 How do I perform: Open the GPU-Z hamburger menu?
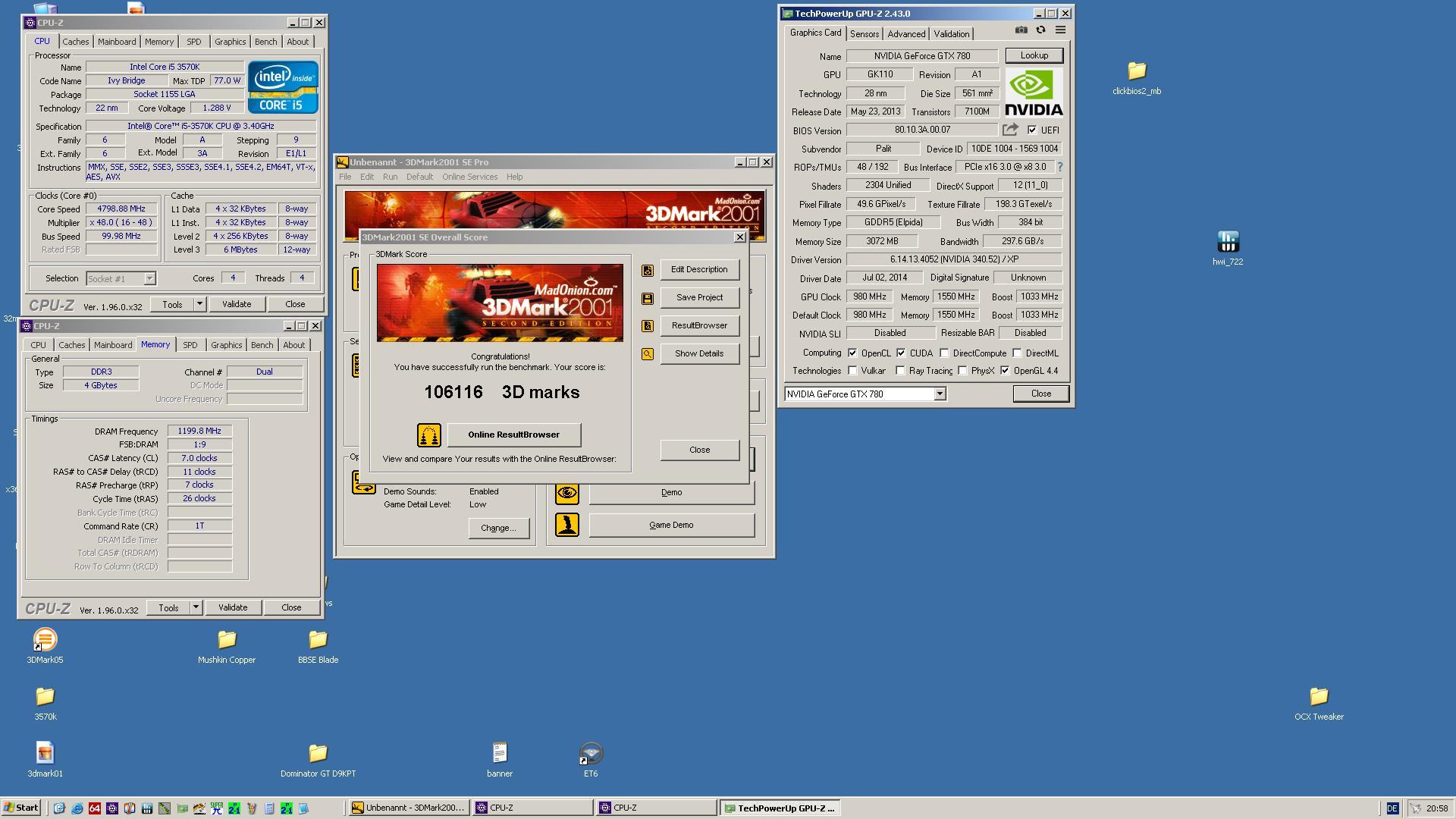coord(1060,30)
